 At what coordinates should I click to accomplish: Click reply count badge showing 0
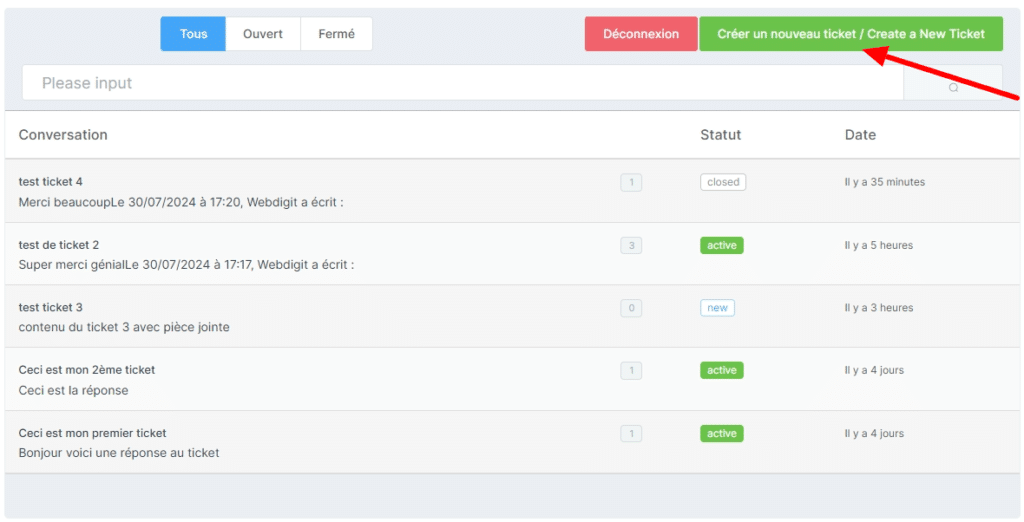631,308
